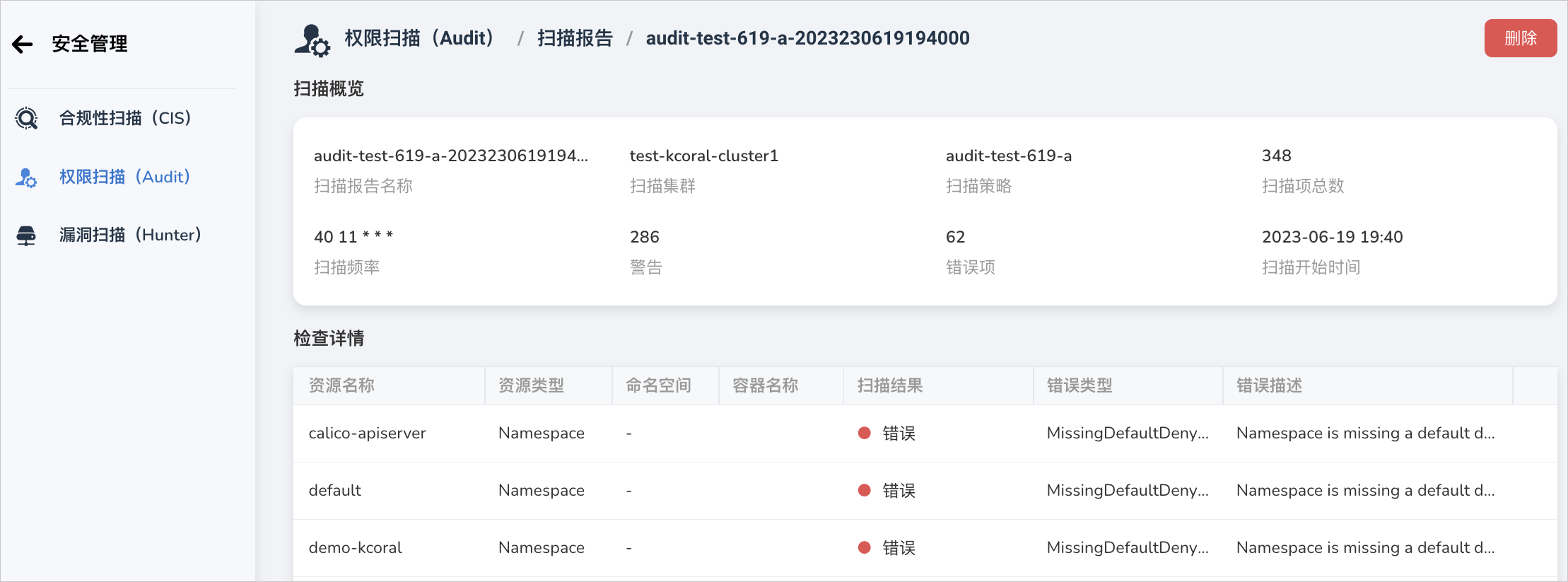Click the 资源类型 column header
This screenshot has width=1568, height=582.
click(x=531, y=385)
